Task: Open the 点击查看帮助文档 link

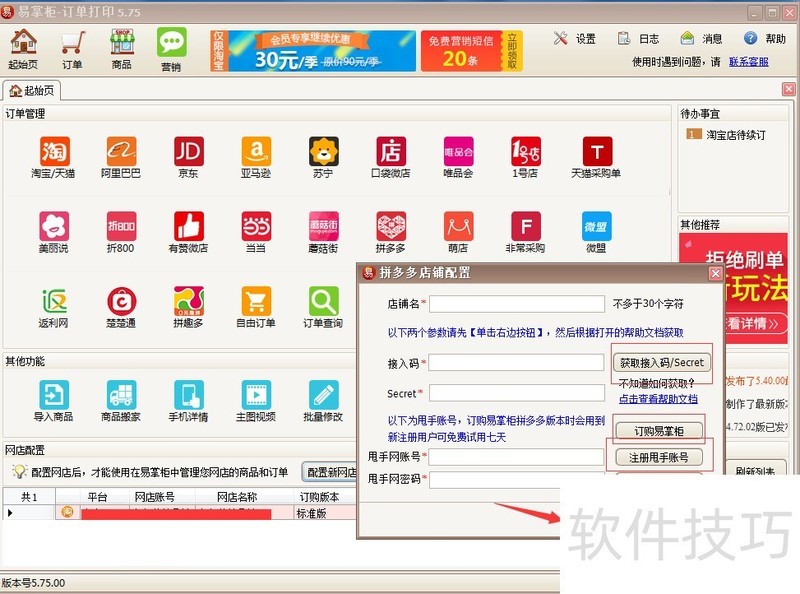Action: pos(658,399)
